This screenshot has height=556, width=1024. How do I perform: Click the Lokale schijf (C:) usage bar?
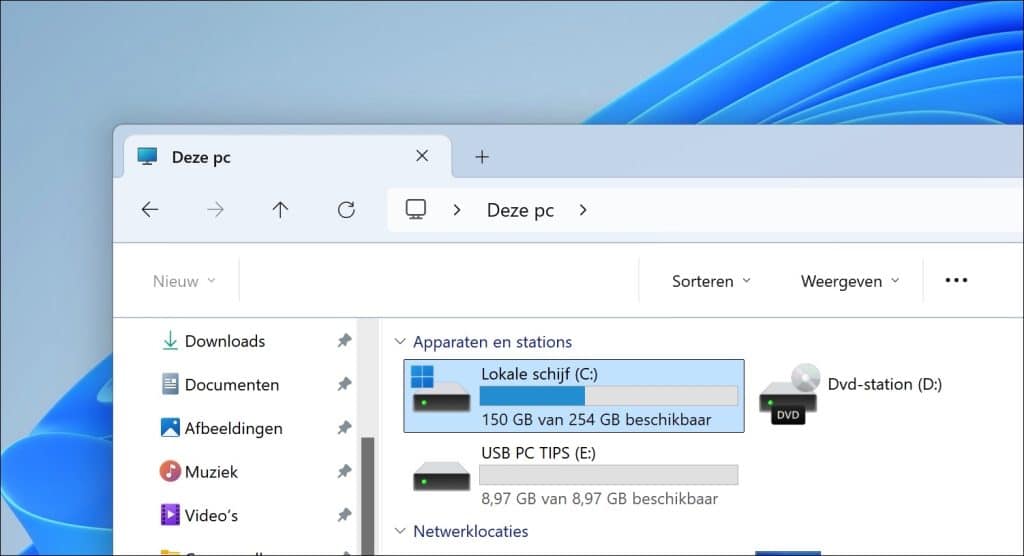609,396
